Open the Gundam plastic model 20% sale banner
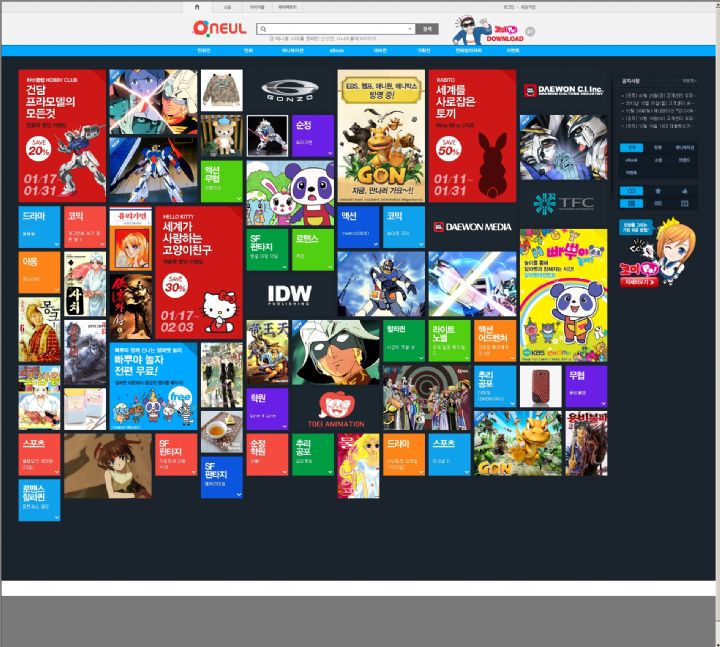 point(62,136)
